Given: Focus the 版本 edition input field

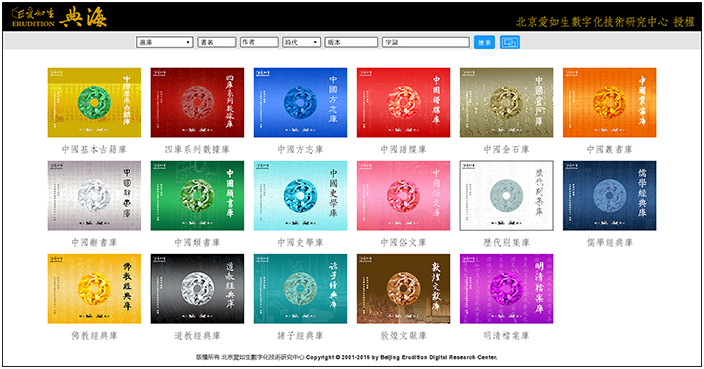Looking at the screenshot, I should (351, 42).
